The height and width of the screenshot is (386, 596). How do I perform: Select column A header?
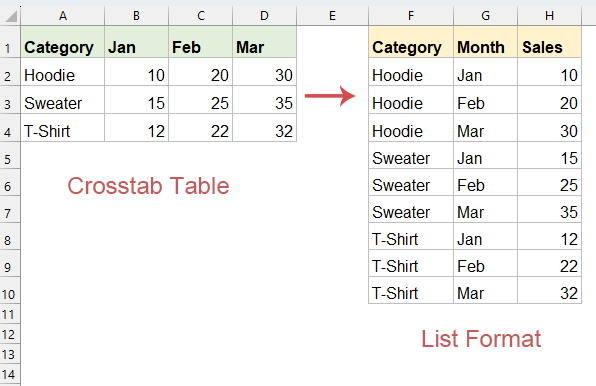[x=63, y=16]
